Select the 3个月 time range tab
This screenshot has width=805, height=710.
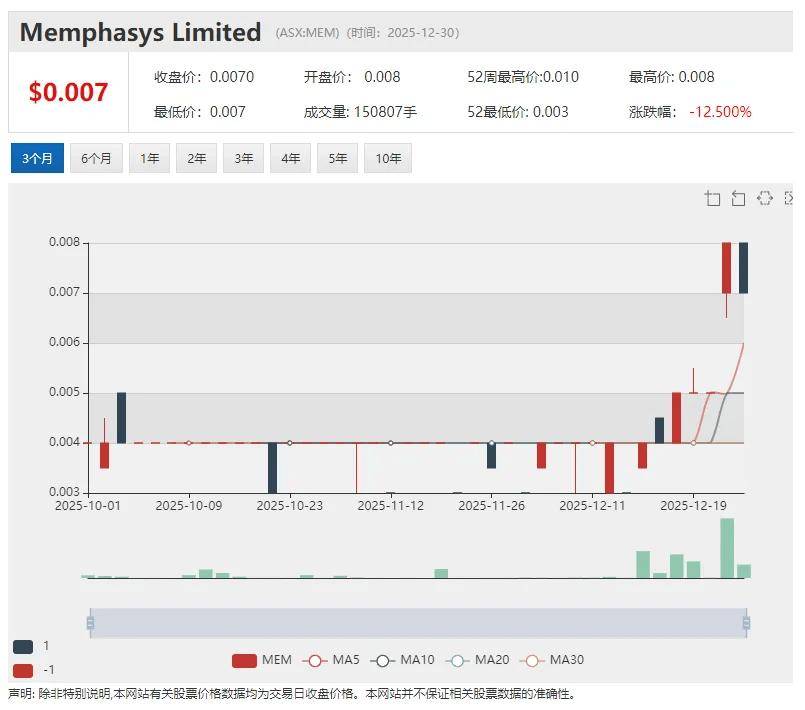[x=37, y=158]
